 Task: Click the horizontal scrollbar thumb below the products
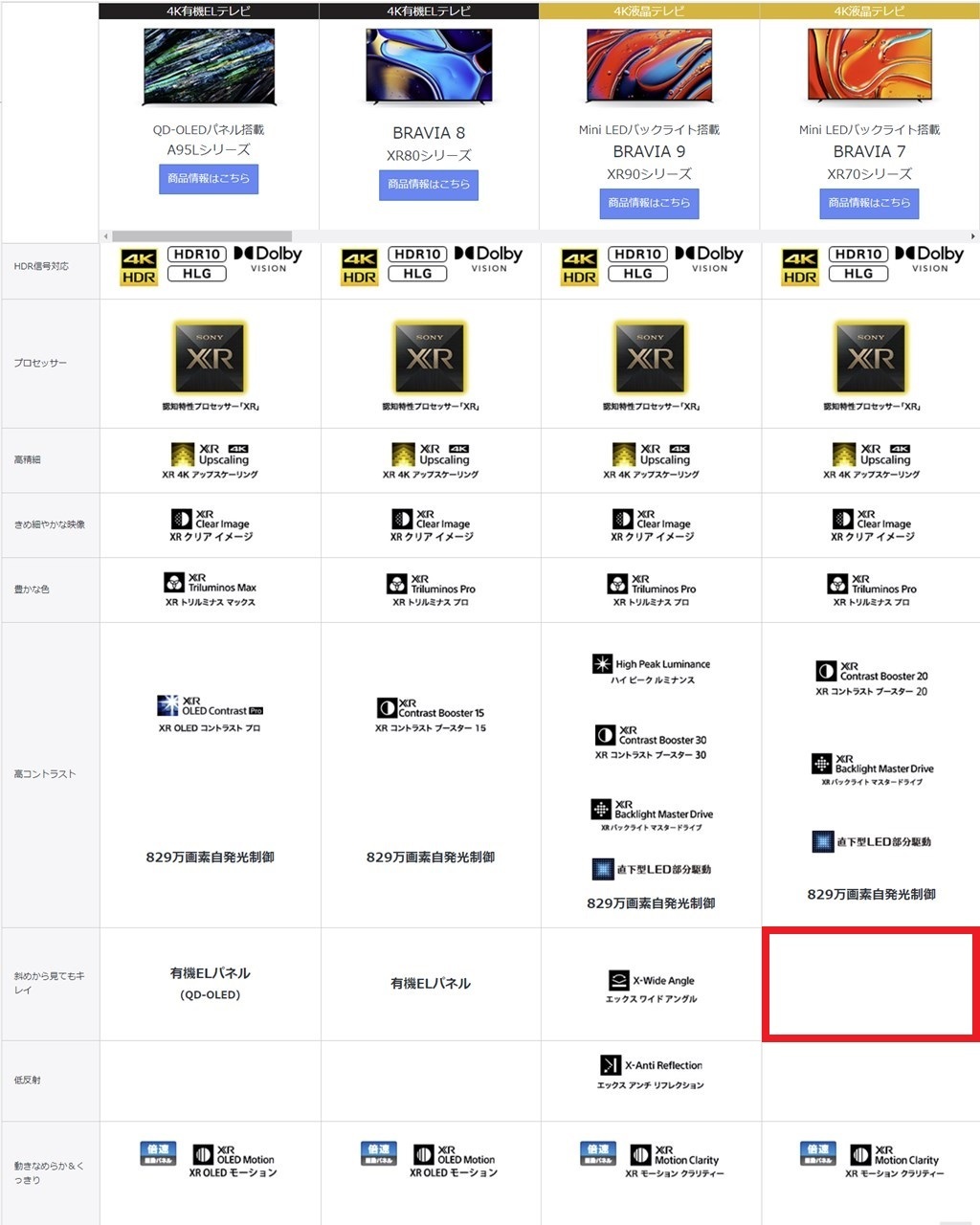coord(202,236)
